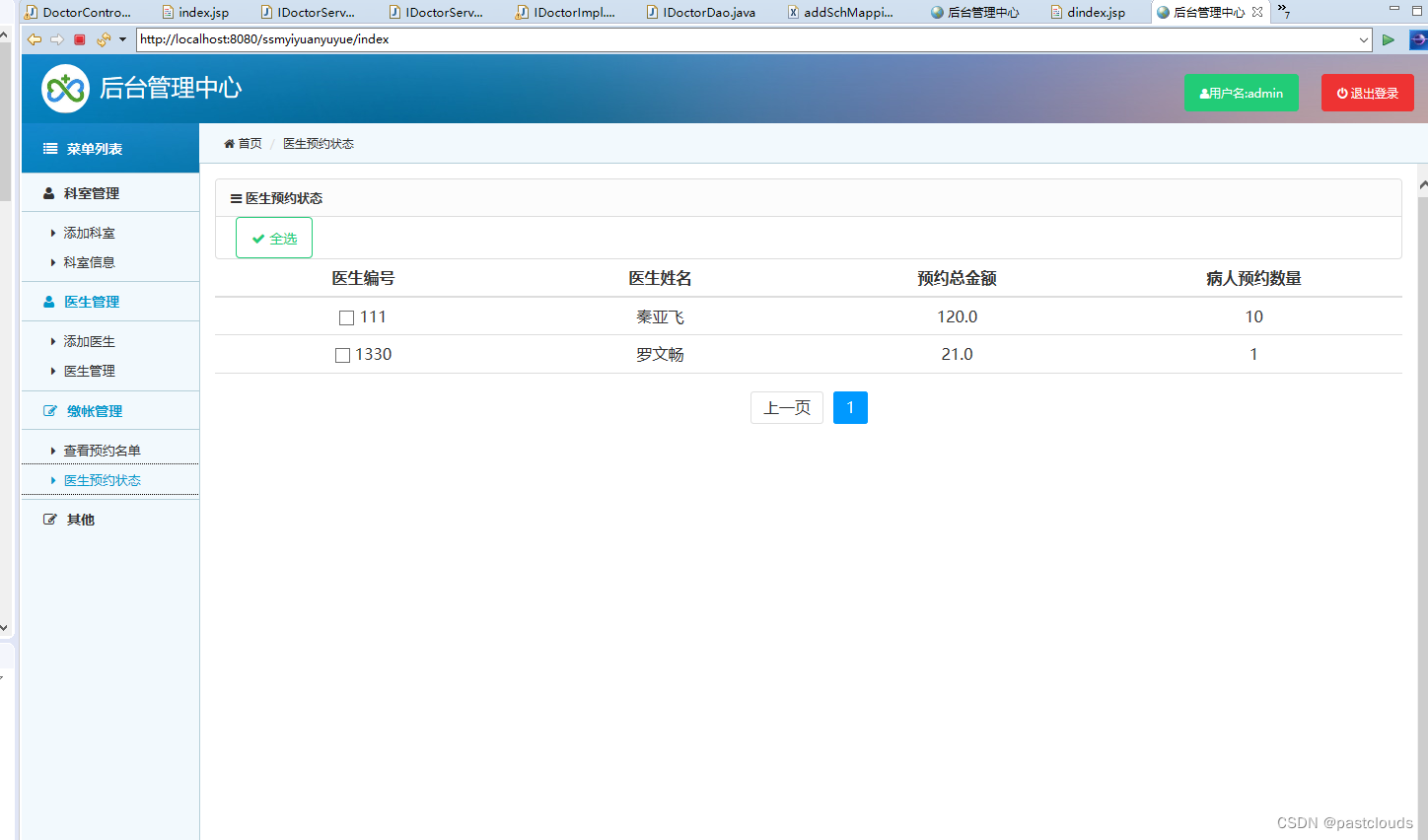
Task: Click the app logo beside 后台管理中心
Action: pyautogui.click(x=65, y=89)
